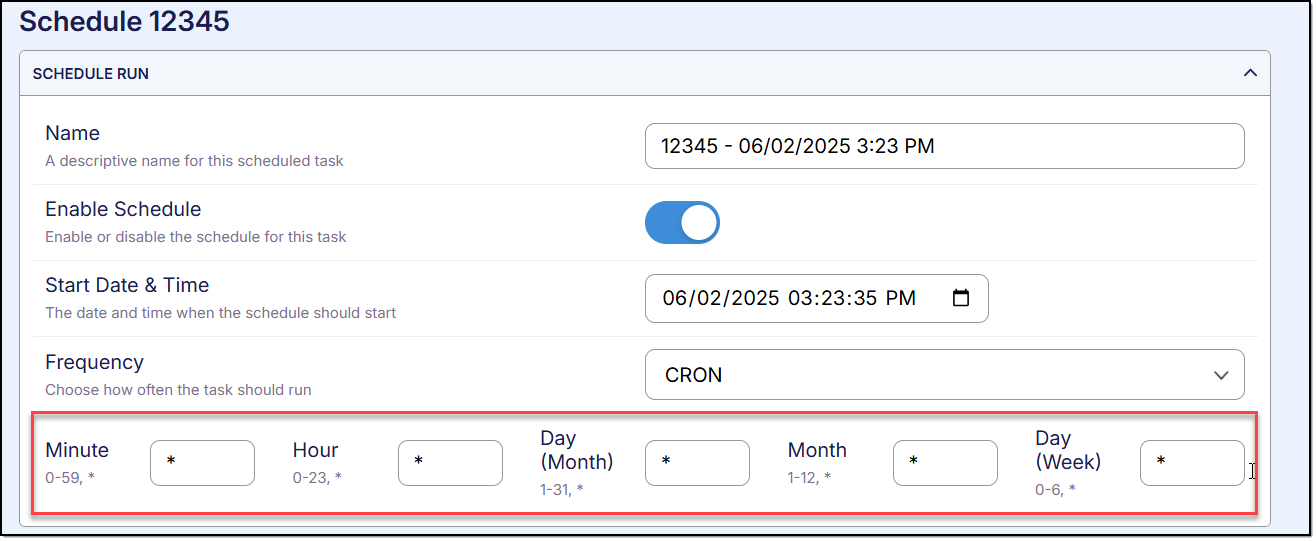Open the Frequency CRON dropdown
The image size is (1316, 541).
[x=944, y=375]
